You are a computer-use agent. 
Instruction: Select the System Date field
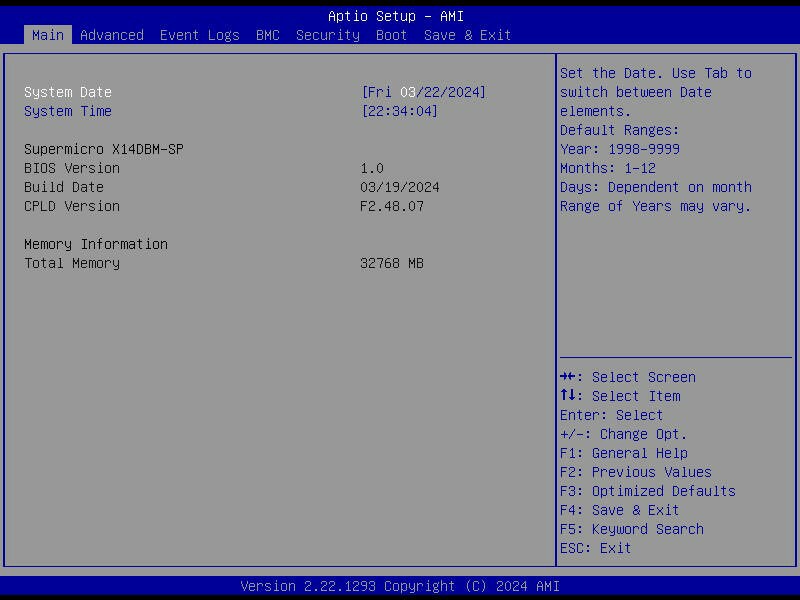[68, 91]
